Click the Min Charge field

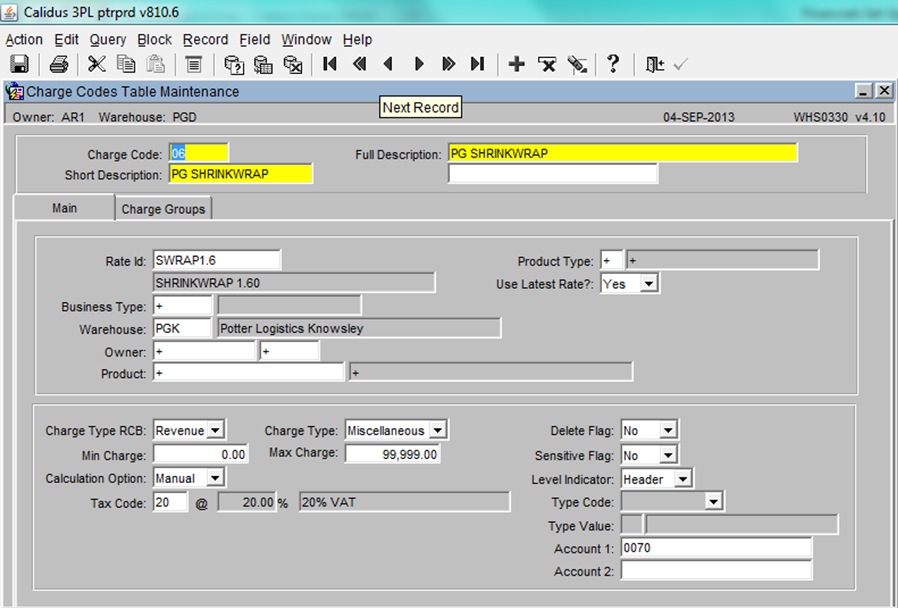pyautogui.click(x=200, y=455)
